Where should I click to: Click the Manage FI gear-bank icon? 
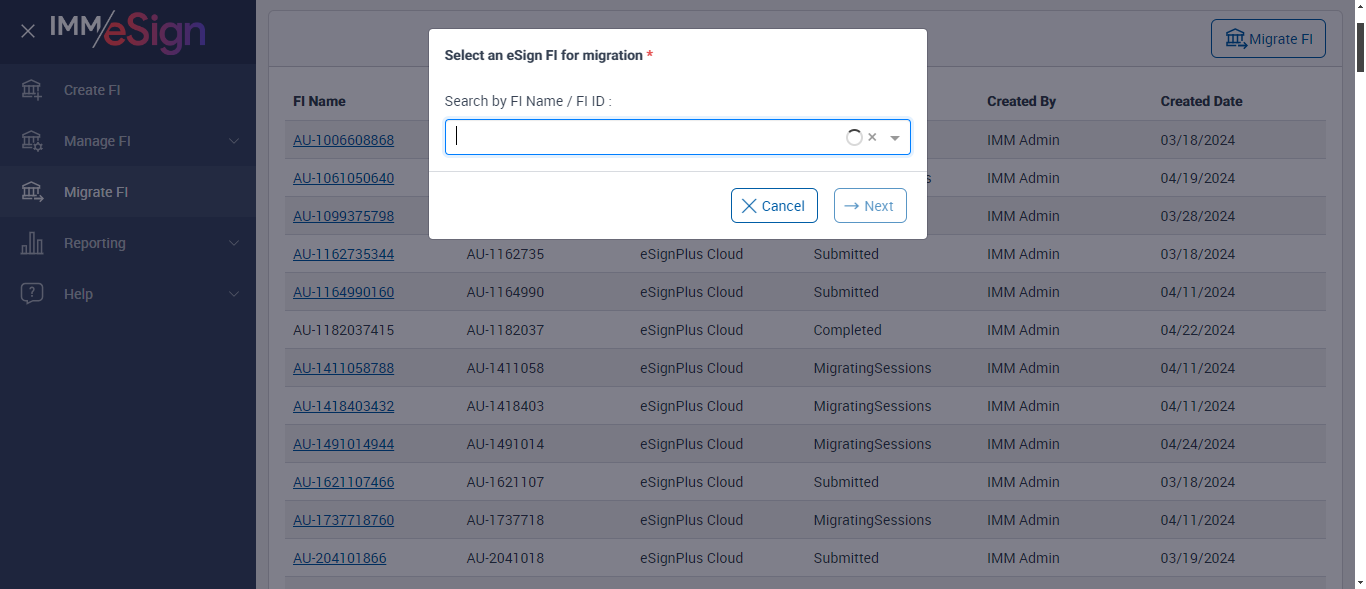click(32, 141)
